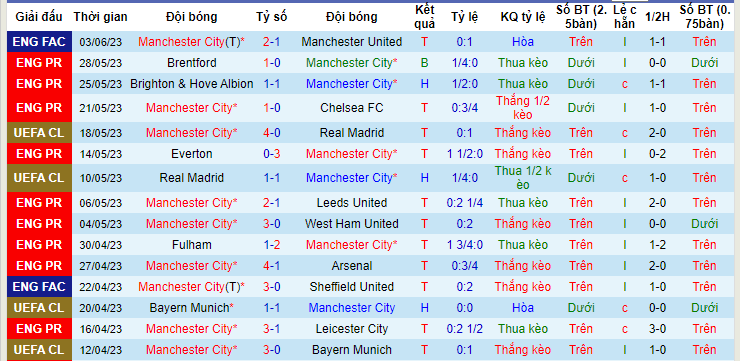The image size is (740, 361).
Task: Click the 3-0 score versus Bayern Munich
Action: tap(272, 350)
